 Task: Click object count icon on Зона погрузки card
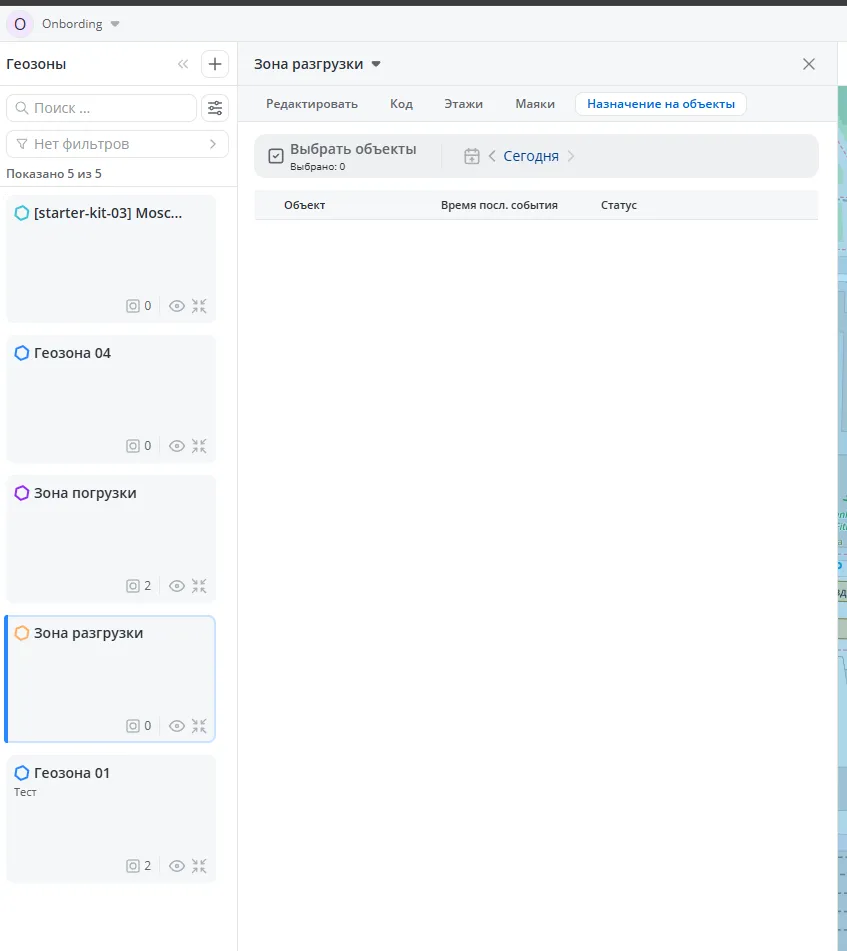(133, 586)
